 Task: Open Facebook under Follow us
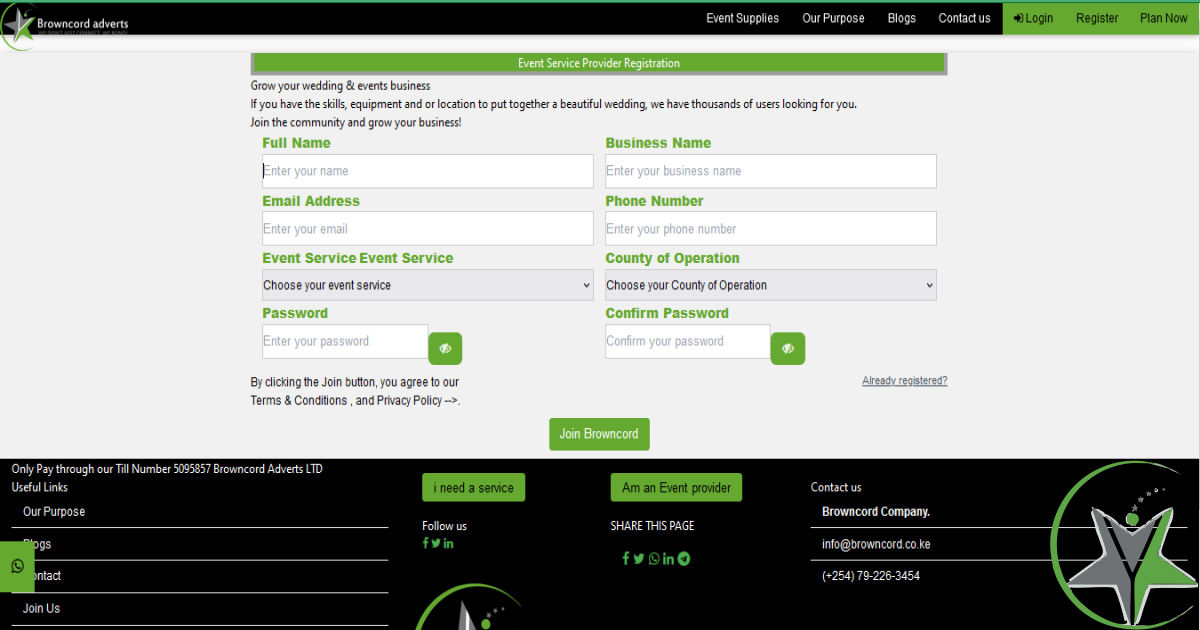[x=425, y=543]
